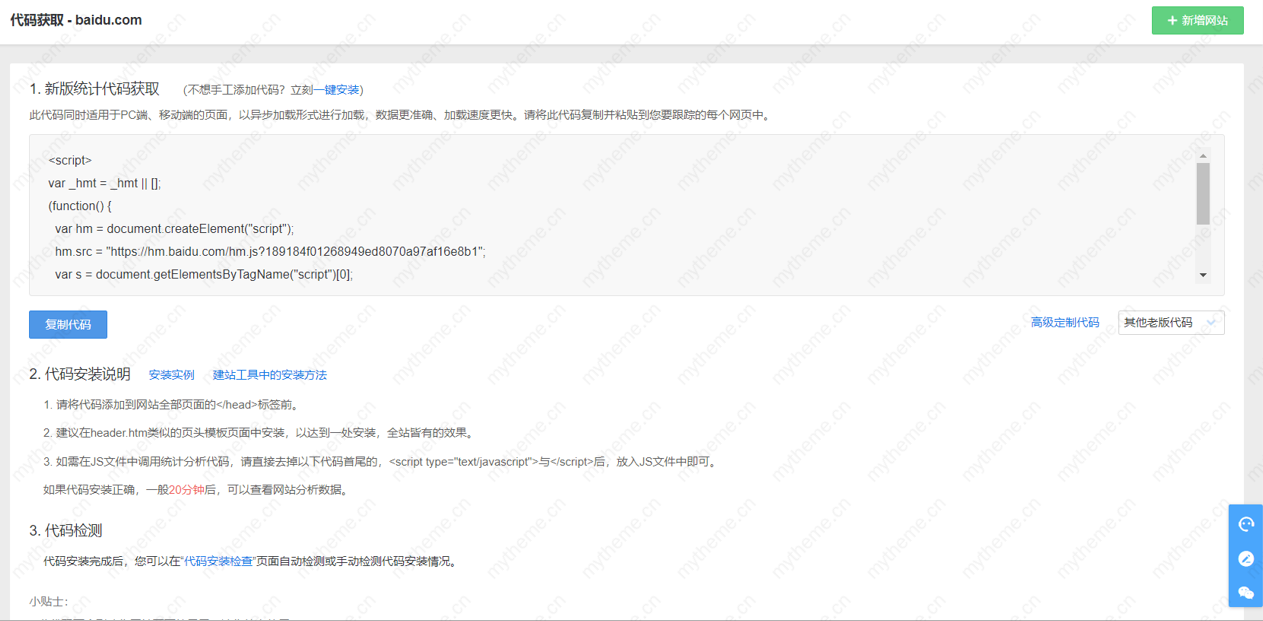Open 建站工具中的安装方法 link

(270, 375)
